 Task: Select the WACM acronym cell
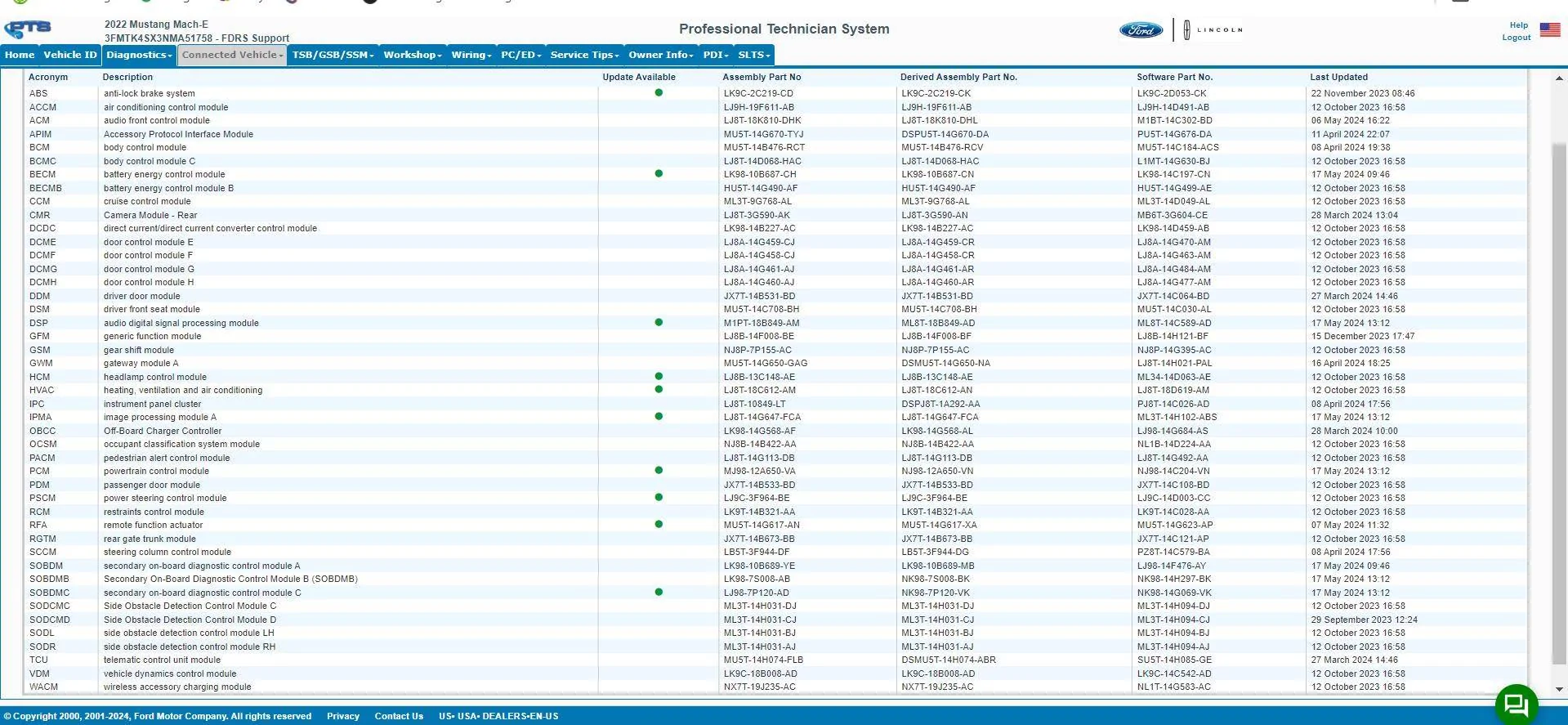(43, 687)
